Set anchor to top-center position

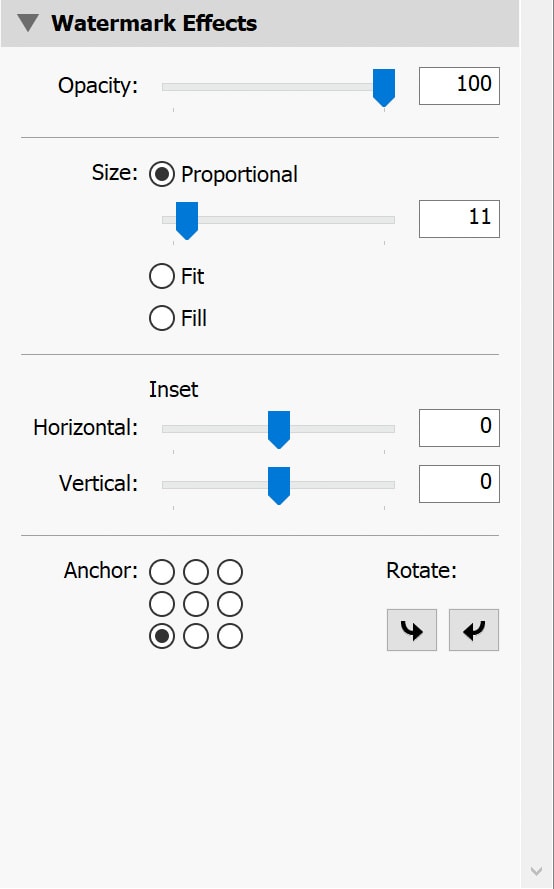click(x=196, y=572)
